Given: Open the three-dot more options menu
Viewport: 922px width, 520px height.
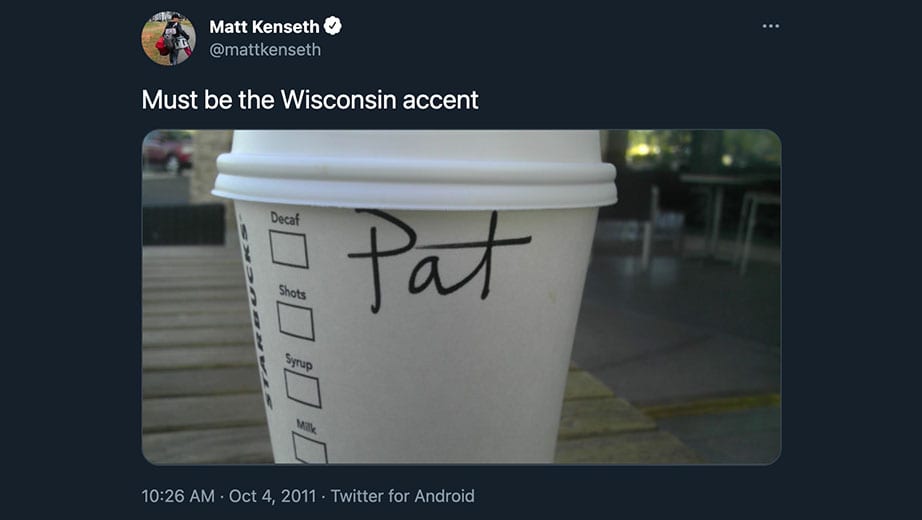Looking at the screenshot, I should [x=770, y=26].
